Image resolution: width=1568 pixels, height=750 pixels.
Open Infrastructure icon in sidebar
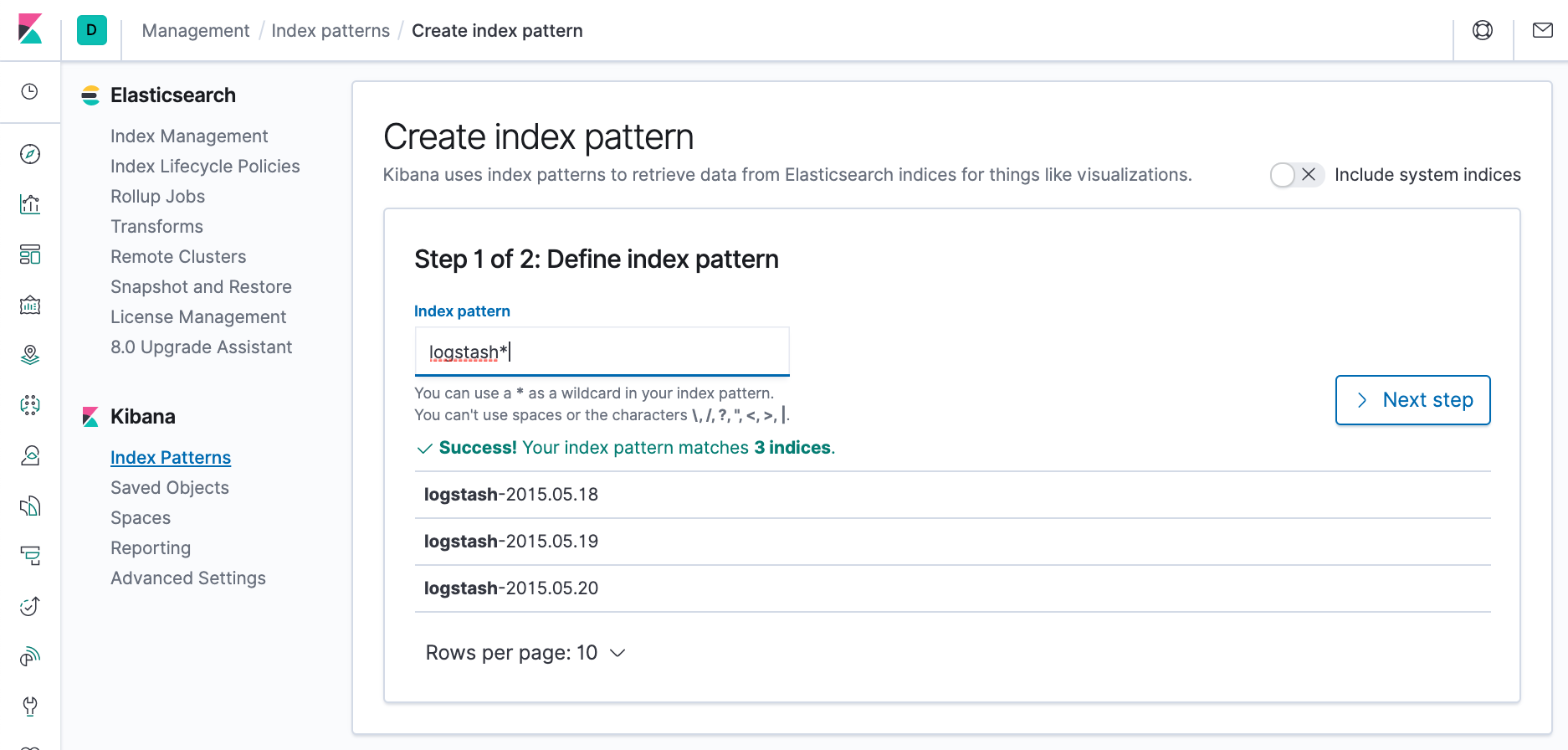coord(30,455)
